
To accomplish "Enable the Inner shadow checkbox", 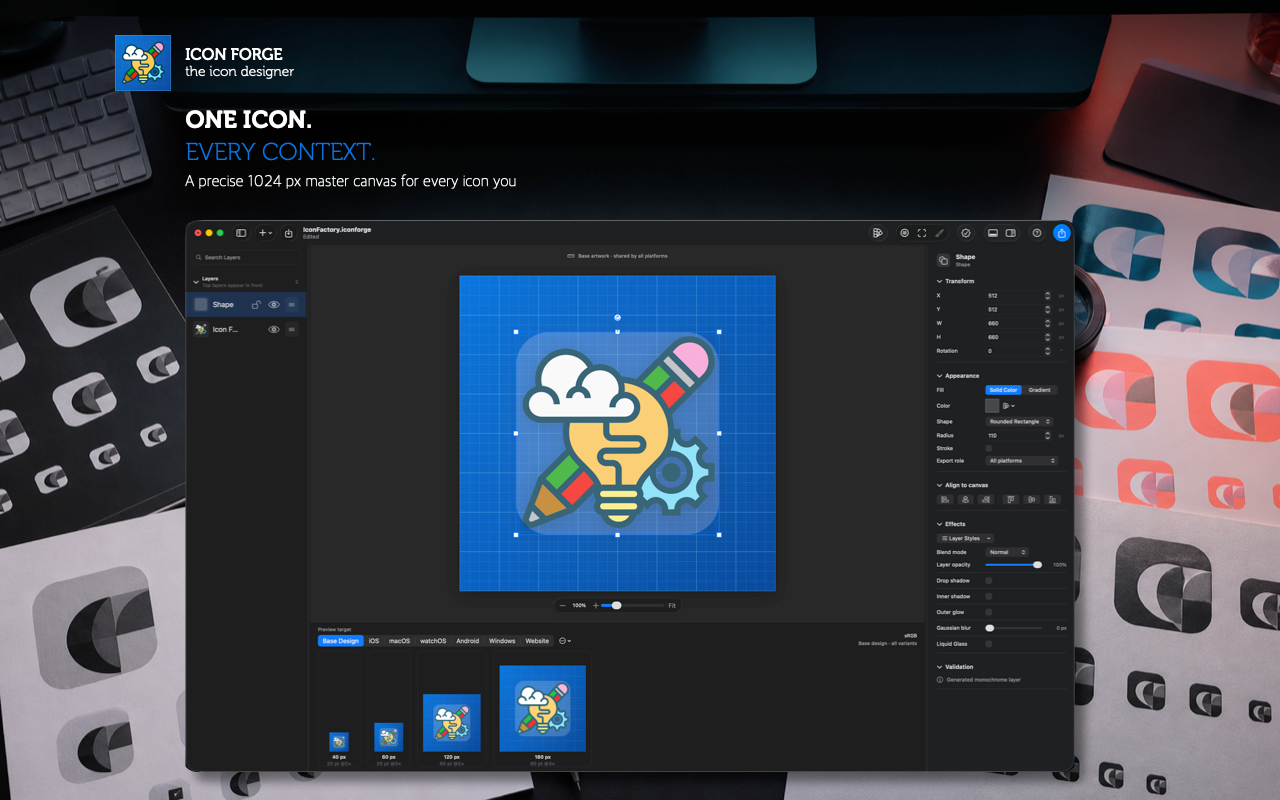I will tap(989, 596).
